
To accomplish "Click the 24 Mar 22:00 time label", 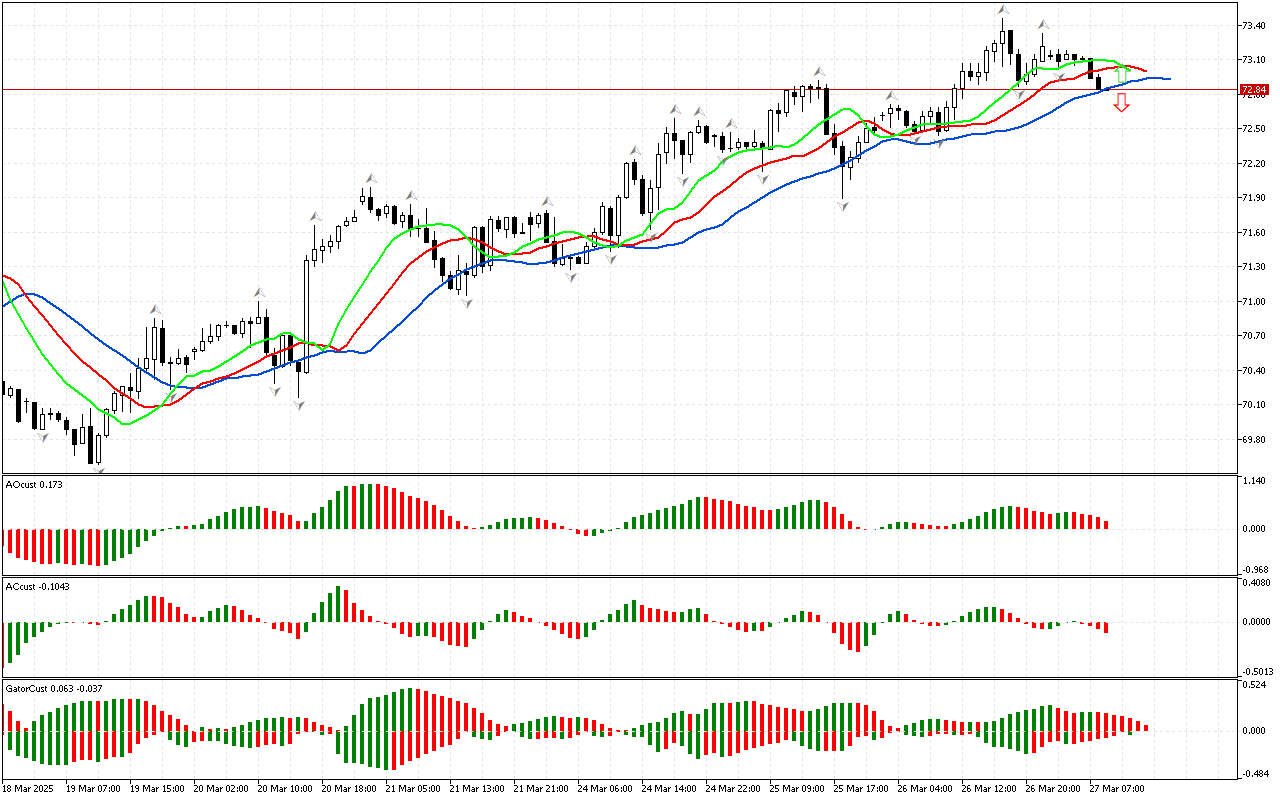I will coord(733,789).
